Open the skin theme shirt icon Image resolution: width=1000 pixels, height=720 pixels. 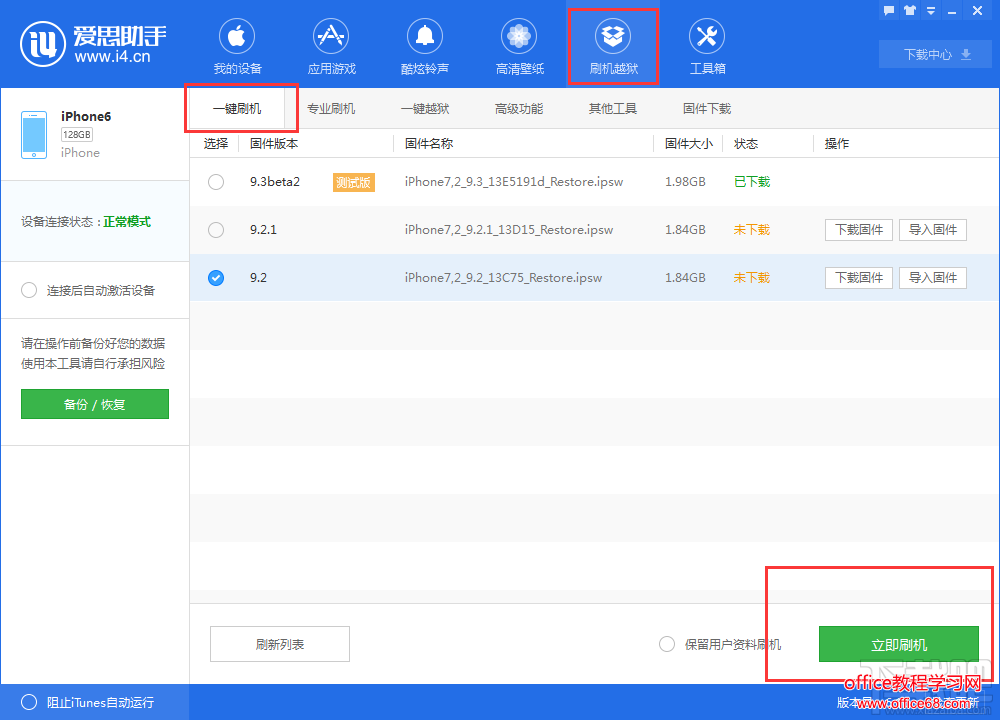click(x=909, y=11)
